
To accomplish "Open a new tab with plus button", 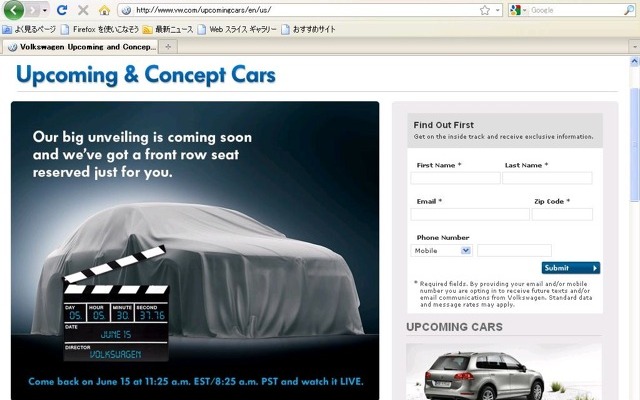I will [x=168, y=47].
